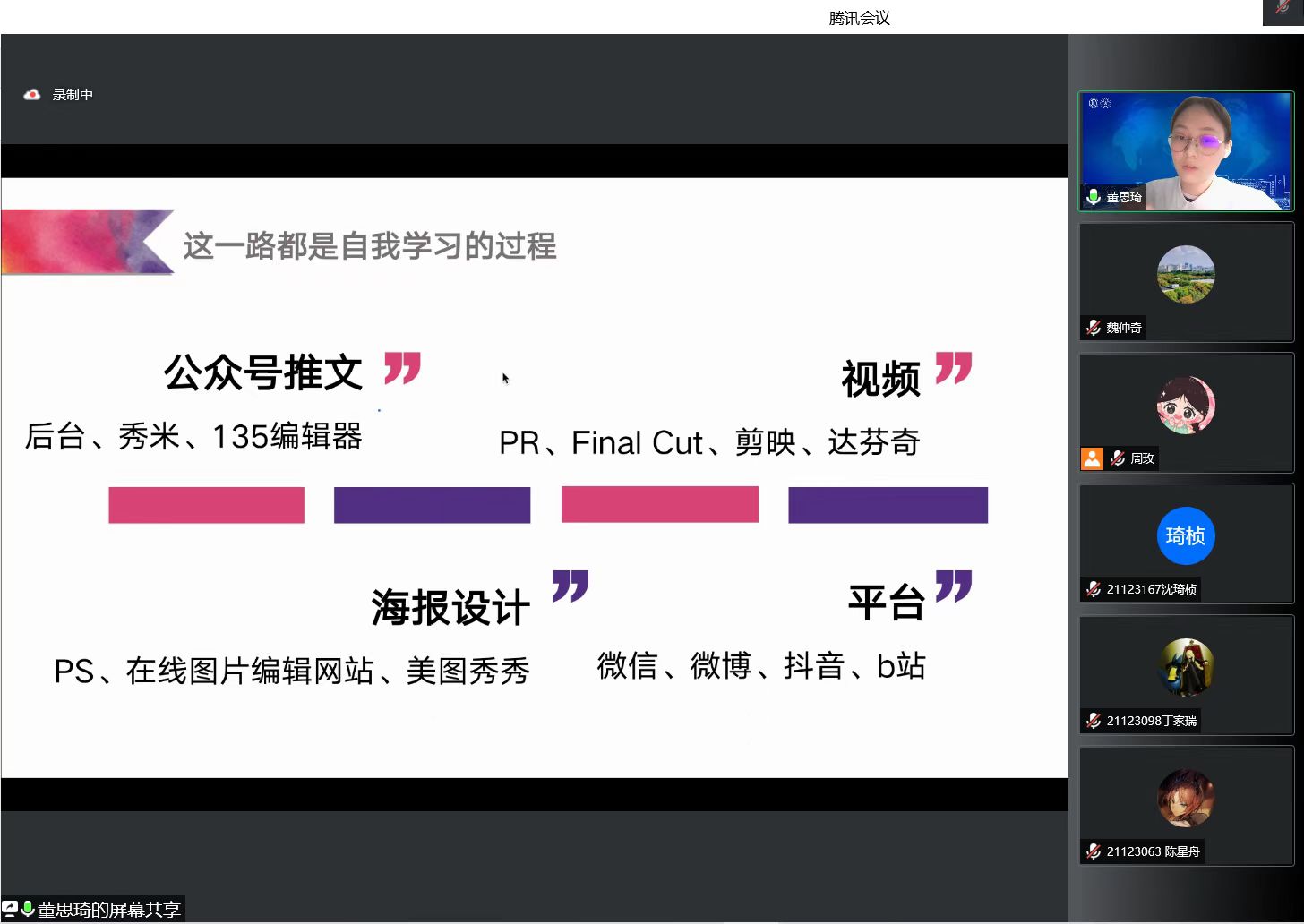The image size is (1304, 924).
Task: Click 沈琦桢's muted microphone icon
Action: (x=1094, y=589)
